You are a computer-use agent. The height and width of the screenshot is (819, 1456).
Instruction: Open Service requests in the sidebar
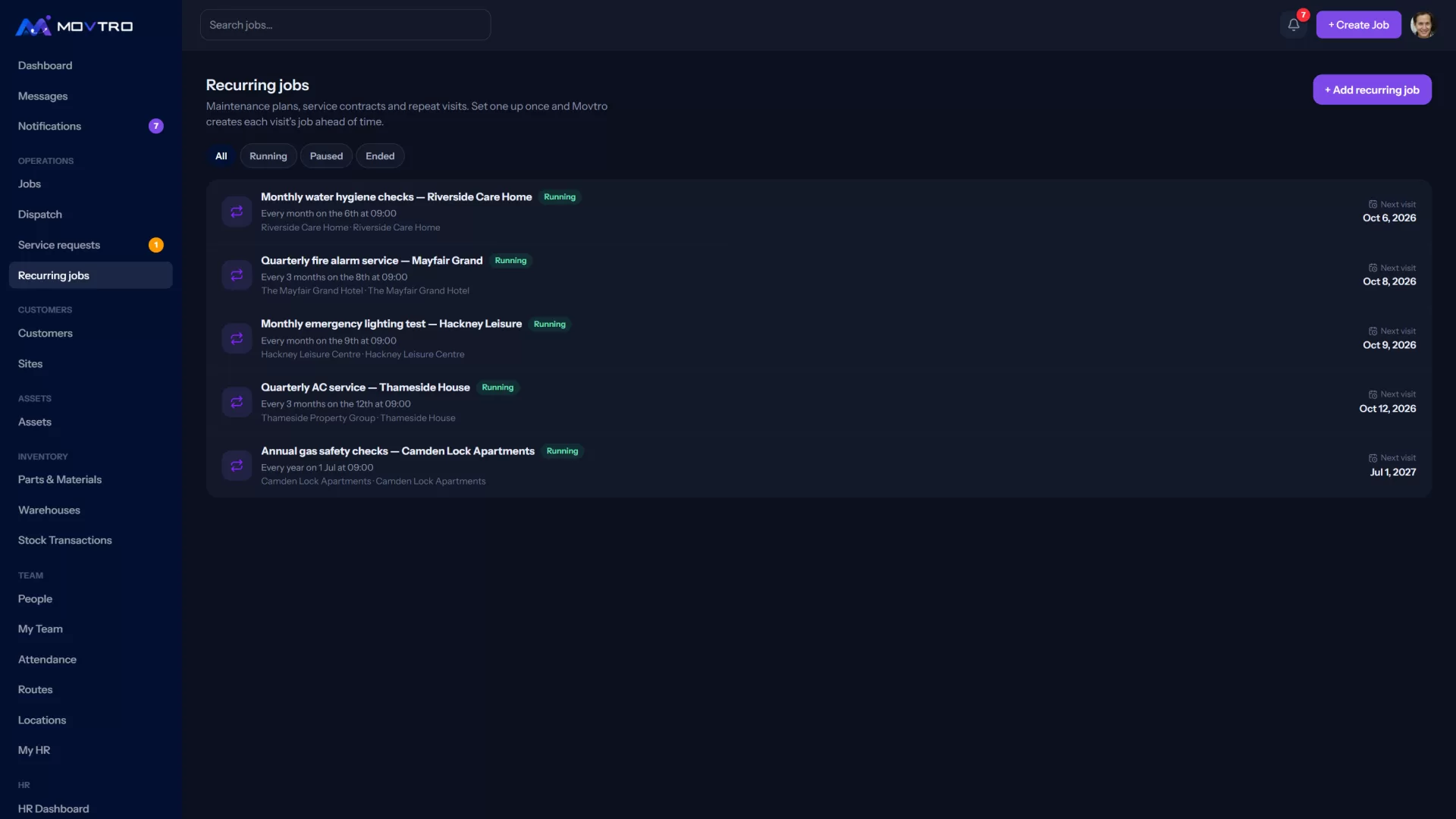pyautogui.click(x=91, y=245)
